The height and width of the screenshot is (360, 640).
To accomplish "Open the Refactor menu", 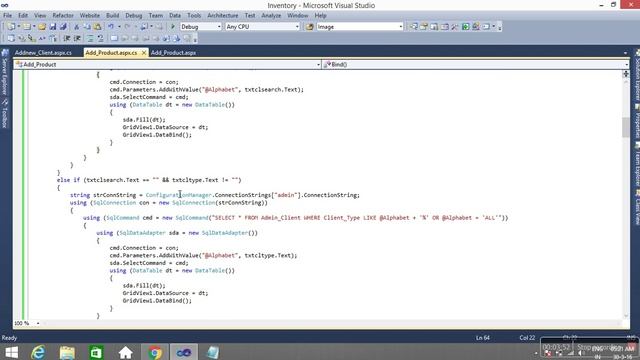I will pos(63,16).
